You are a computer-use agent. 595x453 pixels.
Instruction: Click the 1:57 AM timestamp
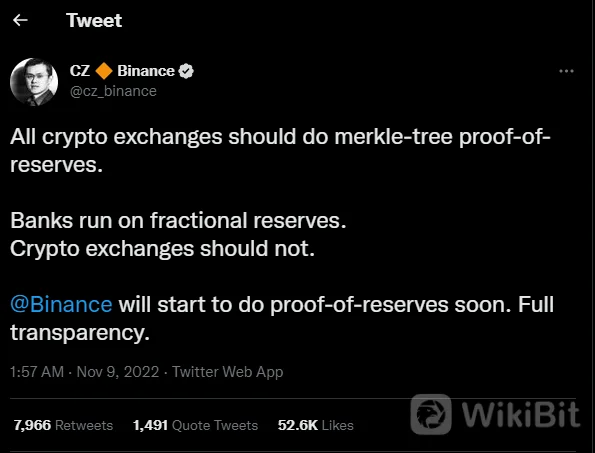click(37, 372)
